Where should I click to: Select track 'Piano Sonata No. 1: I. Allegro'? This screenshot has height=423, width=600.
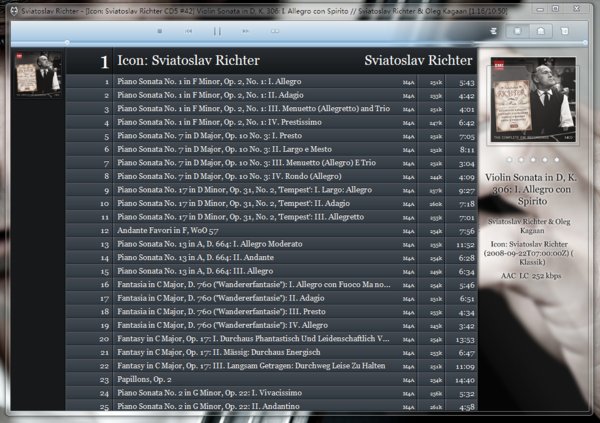click(x=271, y=82)
